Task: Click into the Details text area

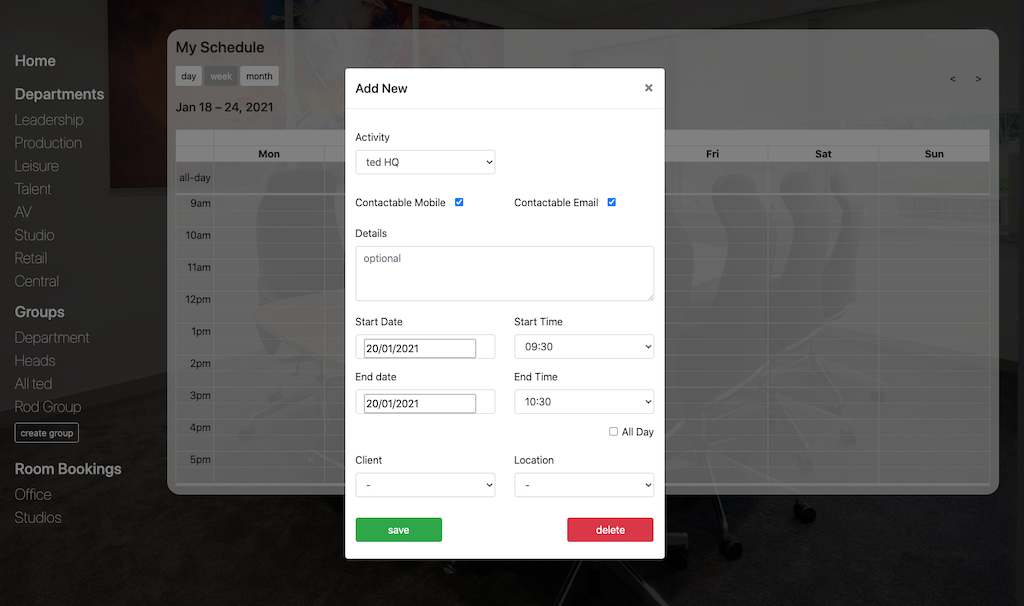Action: (504, 273)
